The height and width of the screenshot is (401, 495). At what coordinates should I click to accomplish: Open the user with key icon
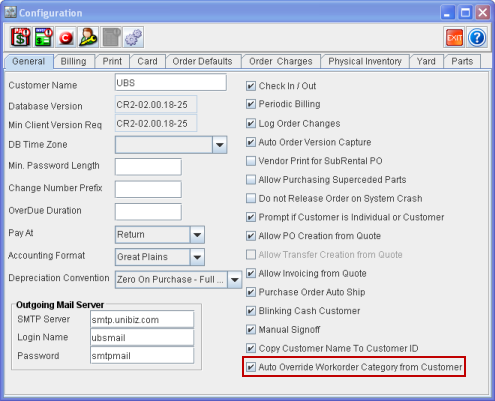(88, 37)
